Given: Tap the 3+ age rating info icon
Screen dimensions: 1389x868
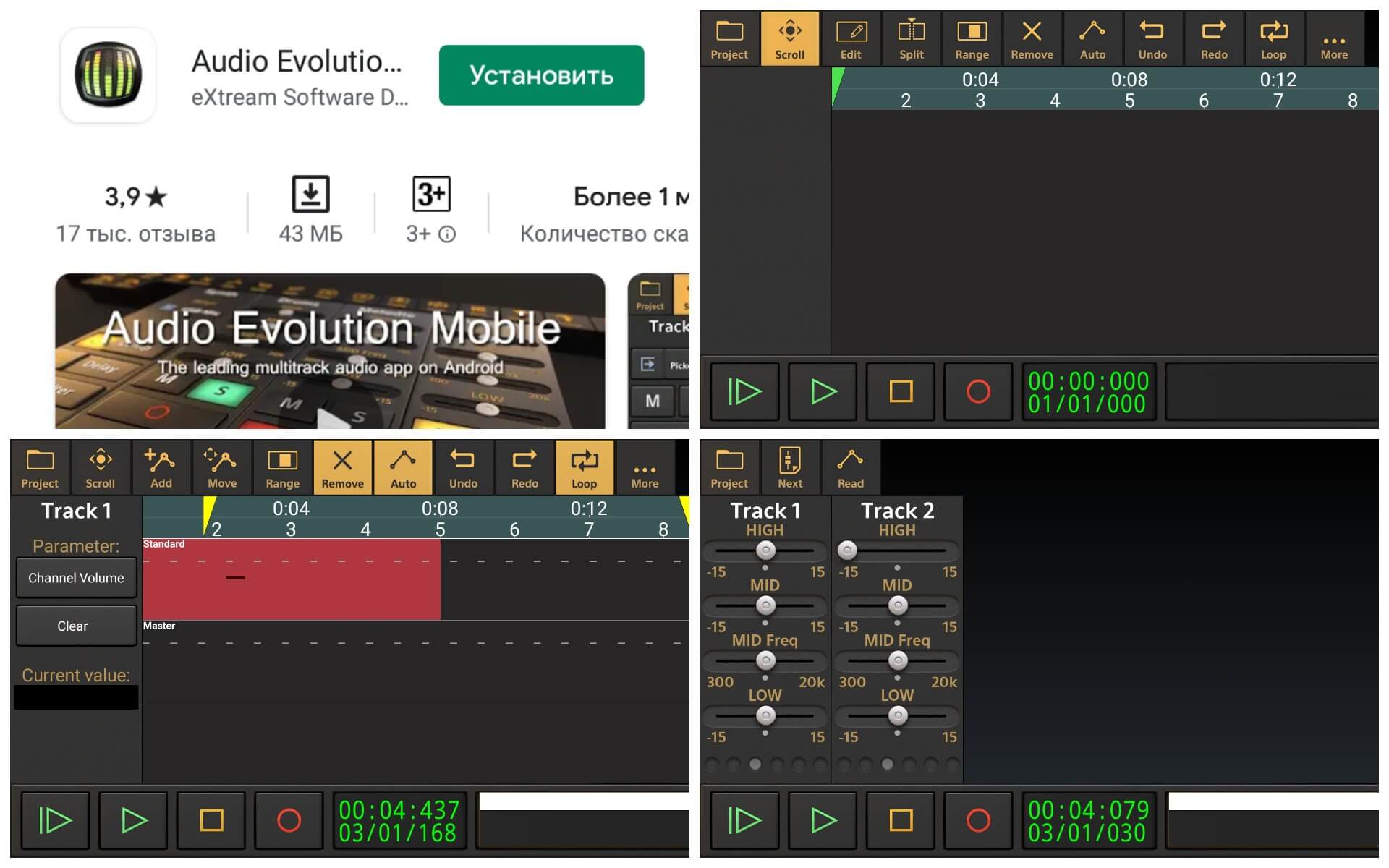Looking at the screenshot, I should coord(448,234).
